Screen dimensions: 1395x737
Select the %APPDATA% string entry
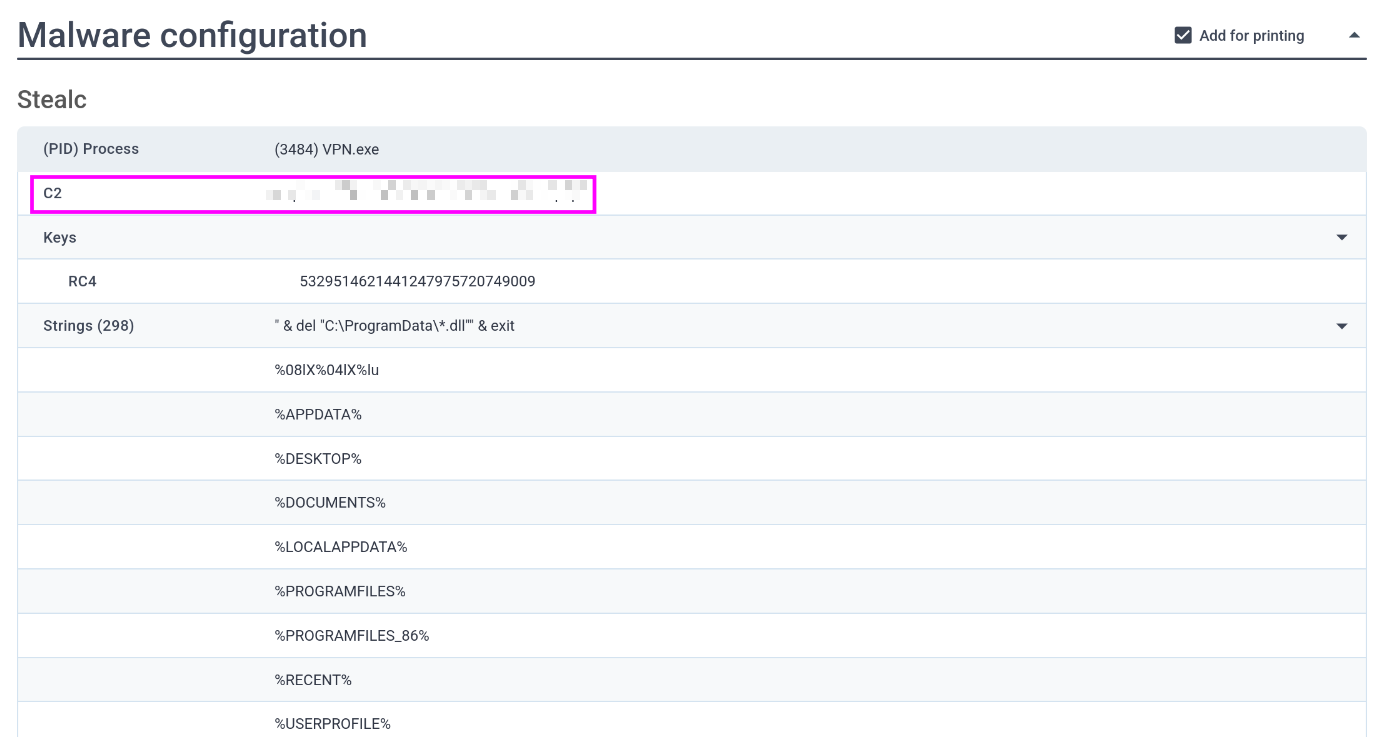coord(318,414)
